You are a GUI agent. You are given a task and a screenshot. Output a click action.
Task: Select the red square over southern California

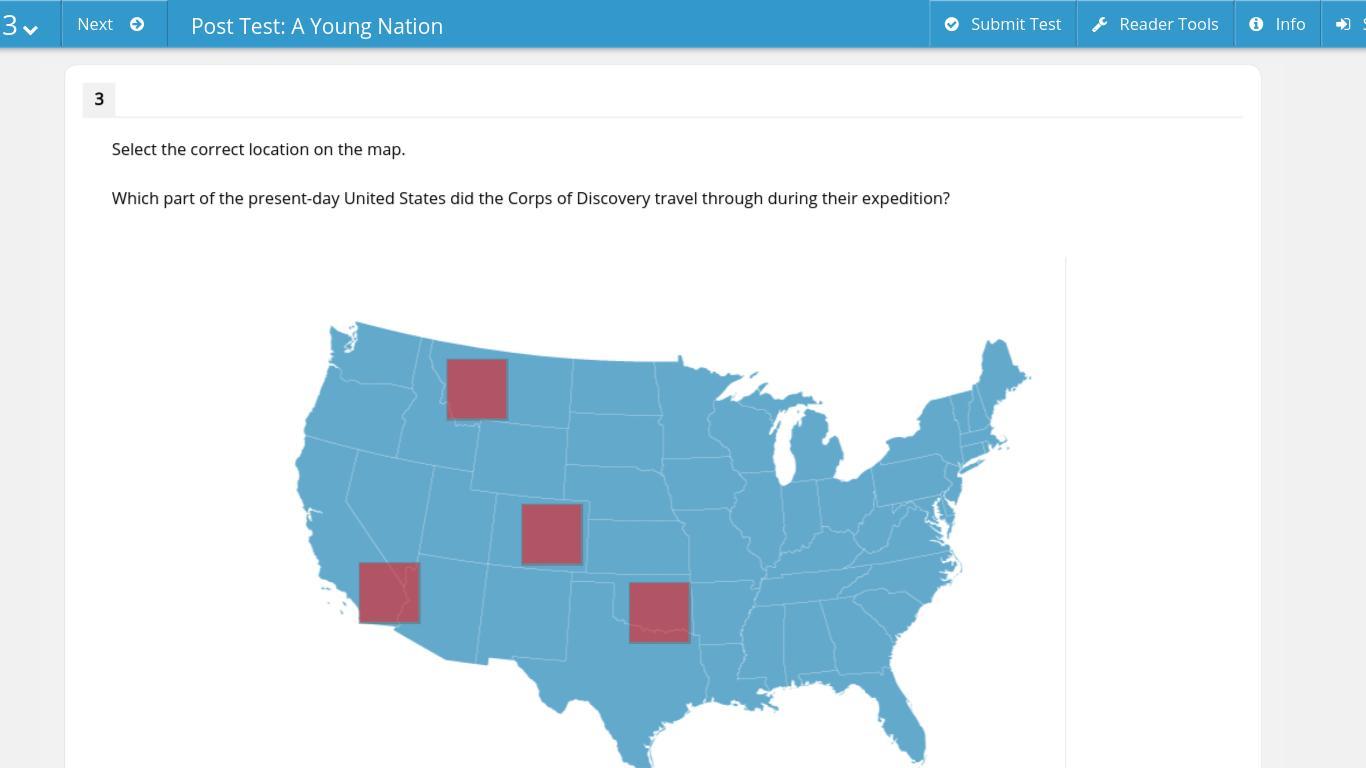coord(389,592)
